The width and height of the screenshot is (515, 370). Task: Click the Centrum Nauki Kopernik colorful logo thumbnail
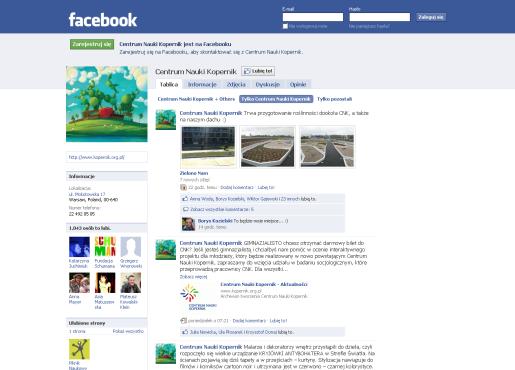click(198, 297)
